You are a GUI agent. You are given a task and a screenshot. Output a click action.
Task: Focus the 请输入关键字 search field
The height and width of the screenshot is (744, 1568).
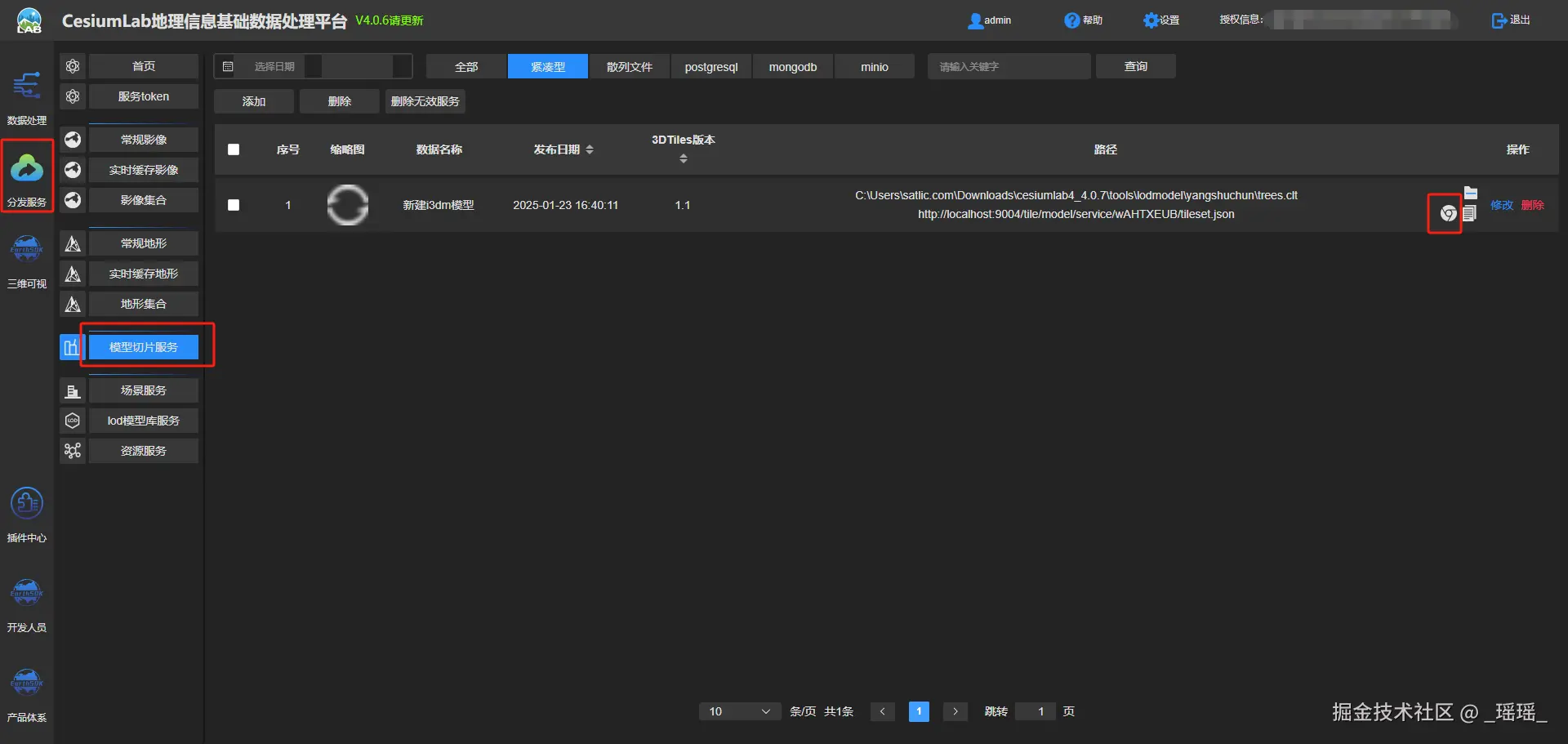pyautogui.click(x=1009, y=66)
